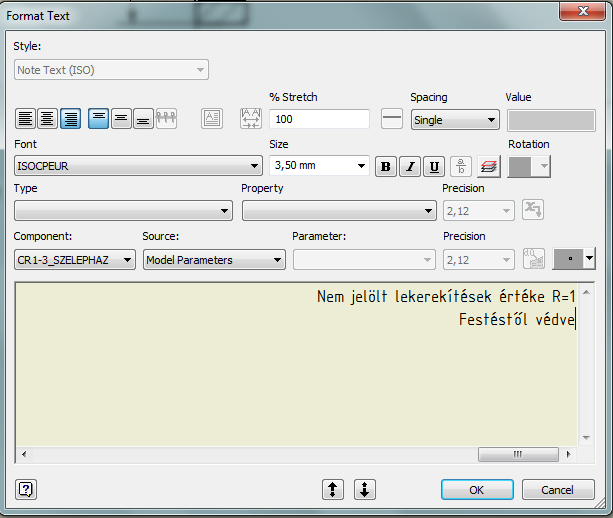Open the symbol picker dropdown arrow
Viewport: 613px width, 518px height.
(x=589, y=258)
